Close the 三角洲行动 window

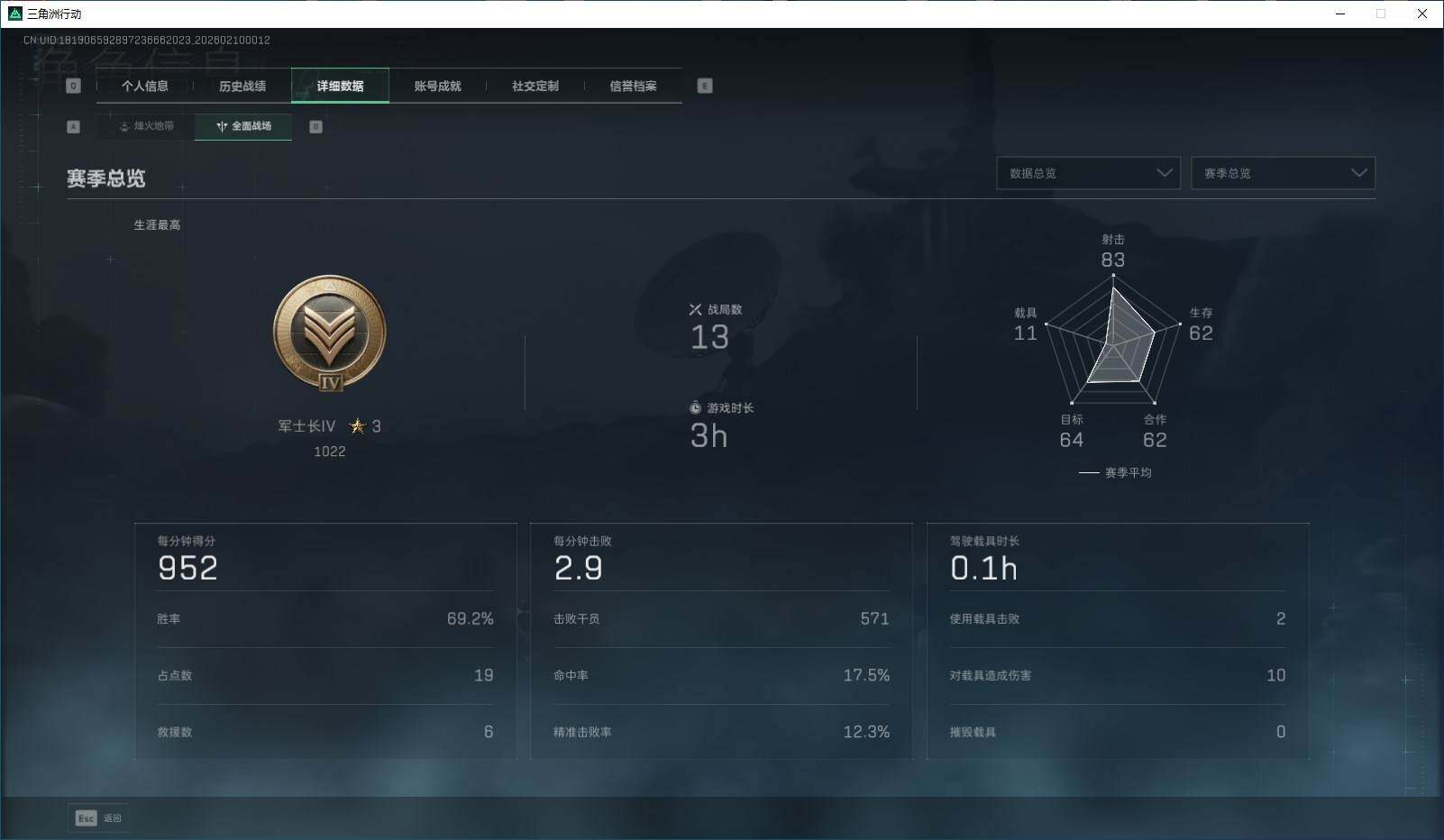pos(1422,14)
